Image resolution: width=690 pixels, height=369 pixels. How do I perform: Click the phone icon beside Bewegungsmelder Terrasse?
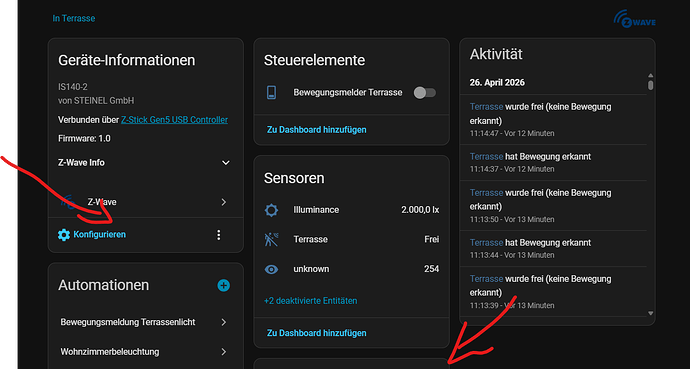tap(272, 92)
